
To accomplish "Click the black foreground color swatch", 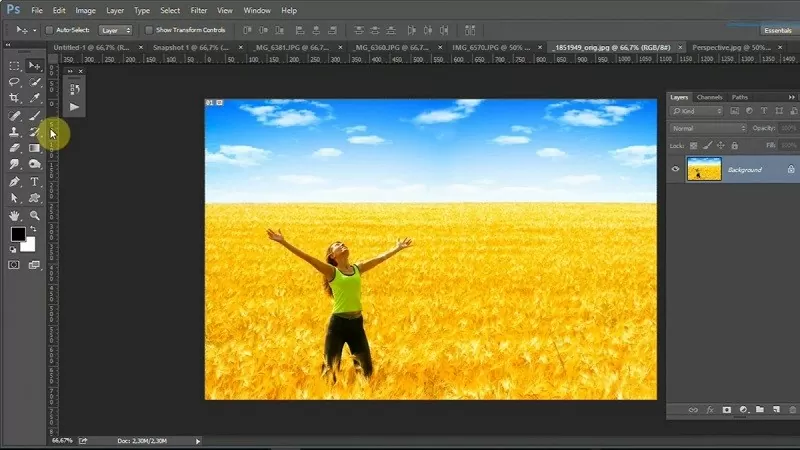I will click(18, 234).
